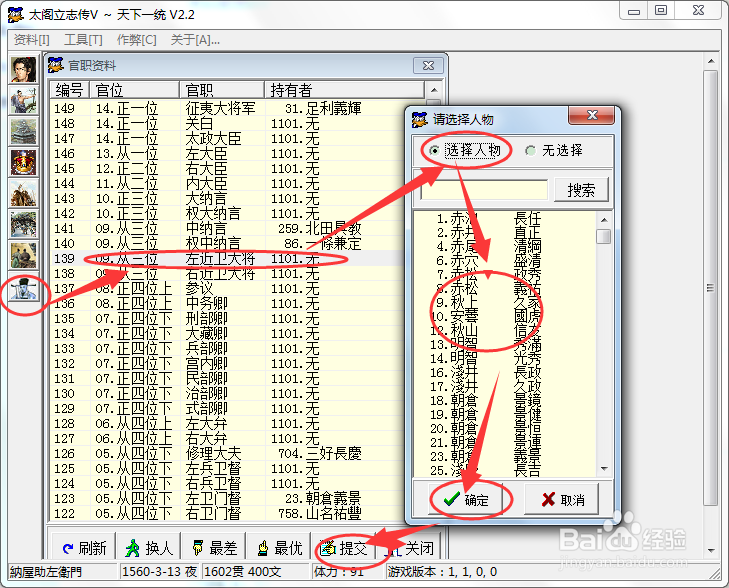The height and width of the screenshot is (588, 729).
Task: Open the two-figures scene sidebar icon
Action: coord(24,256)
